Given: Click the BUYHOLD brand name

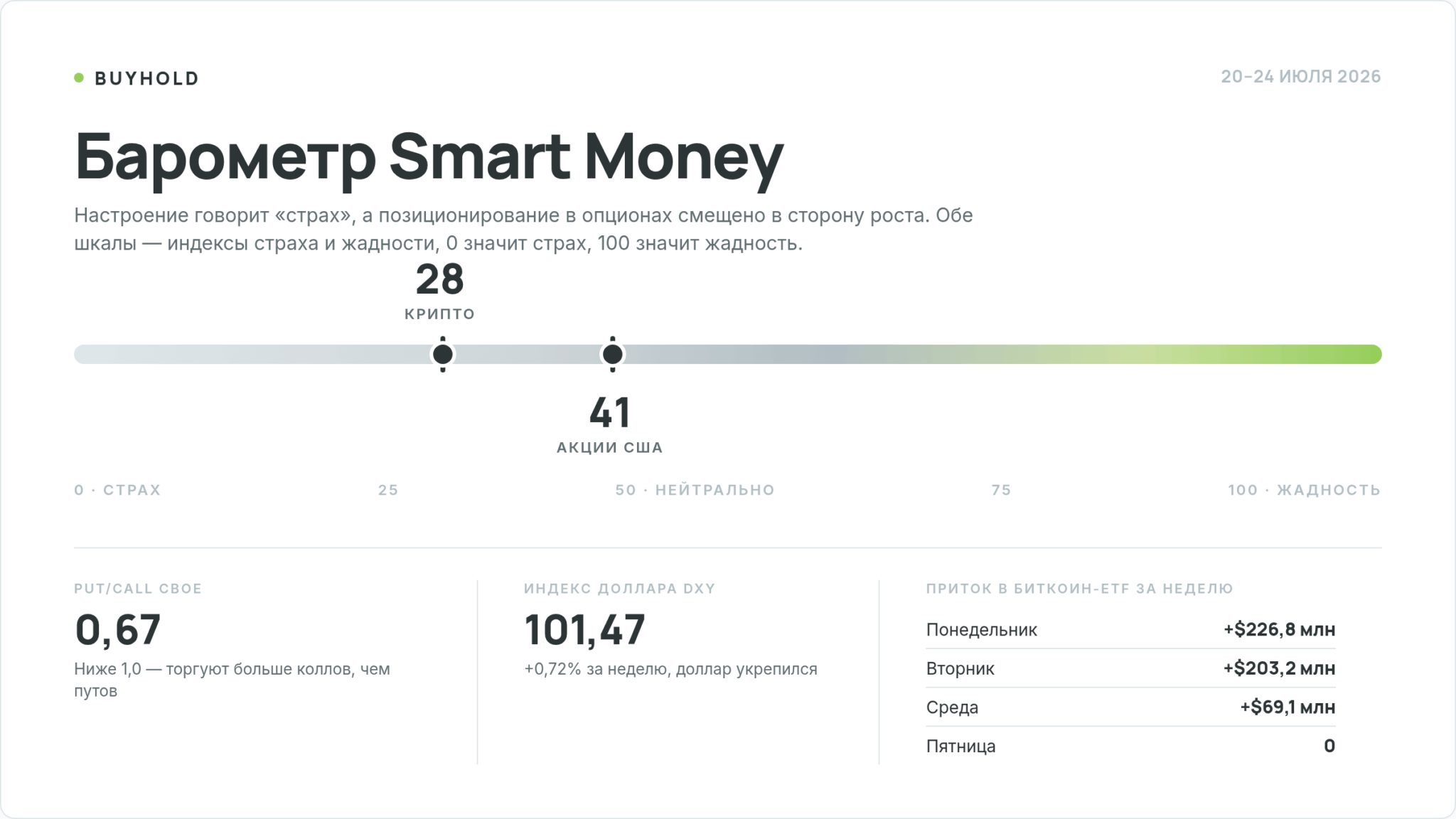Looking at the screenshot, I should (x=147, y=78).
